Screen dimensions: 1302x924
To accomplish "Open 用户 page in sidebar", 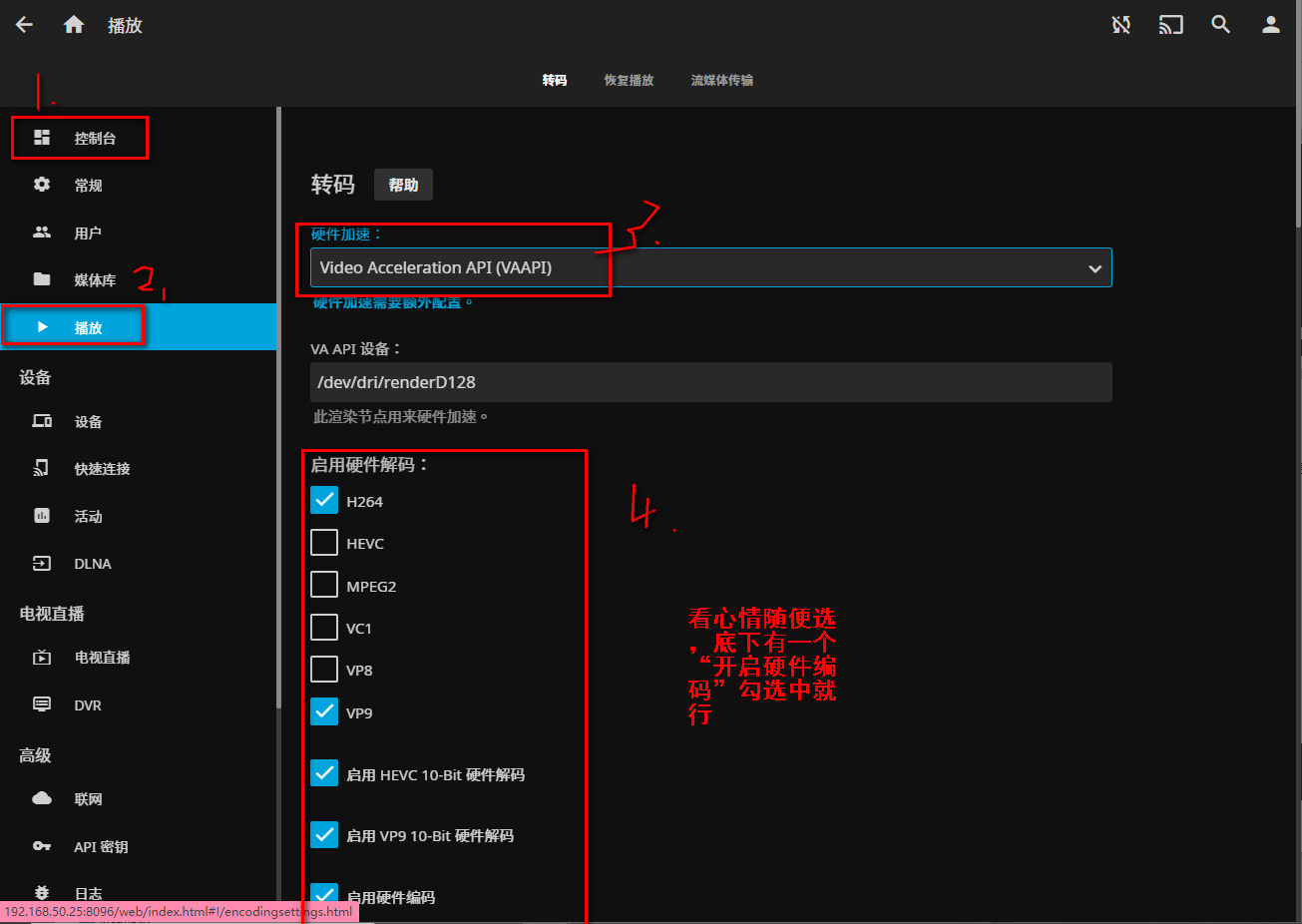I will point(138,232).
